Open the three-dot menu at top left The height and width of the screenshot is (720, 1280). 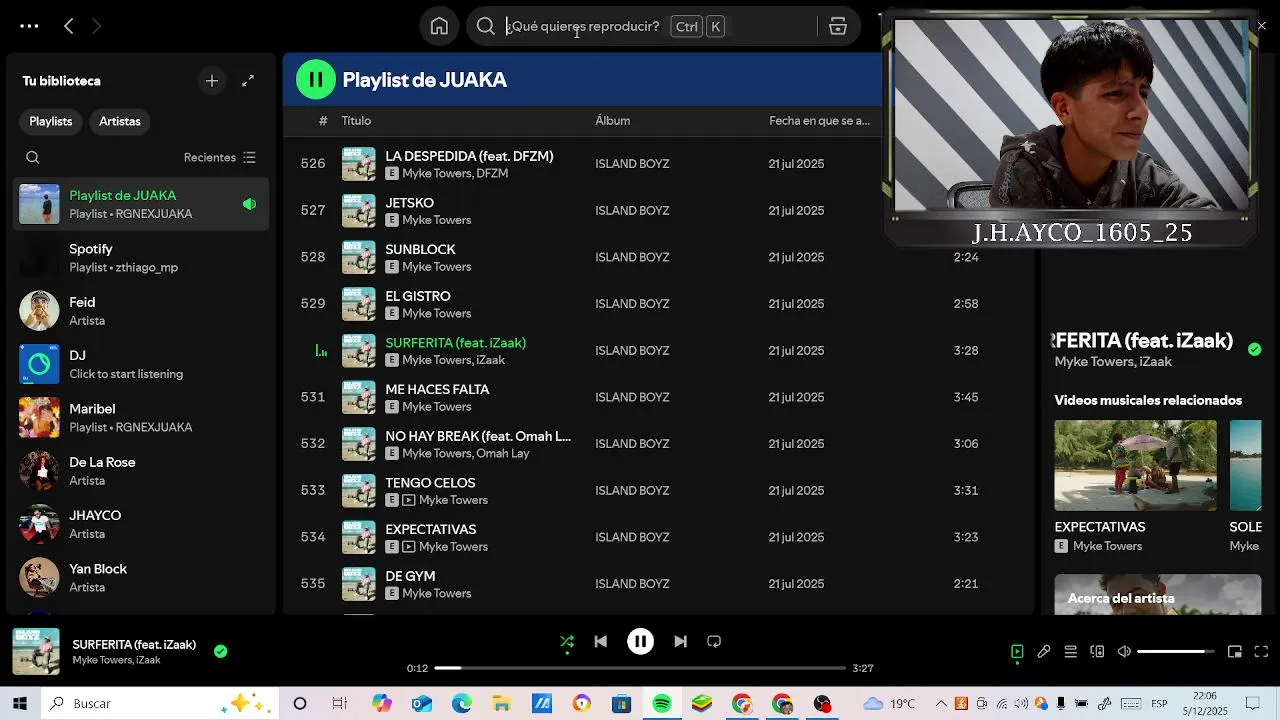(x=29, y=26)
